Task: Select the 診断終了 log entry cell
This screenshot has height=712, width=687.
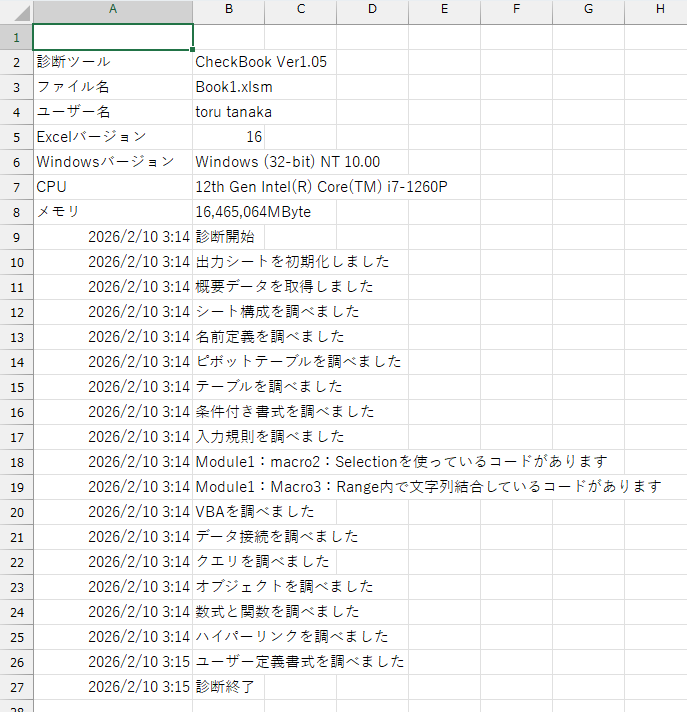Action: pyautogui.click(x=228, y=687)
